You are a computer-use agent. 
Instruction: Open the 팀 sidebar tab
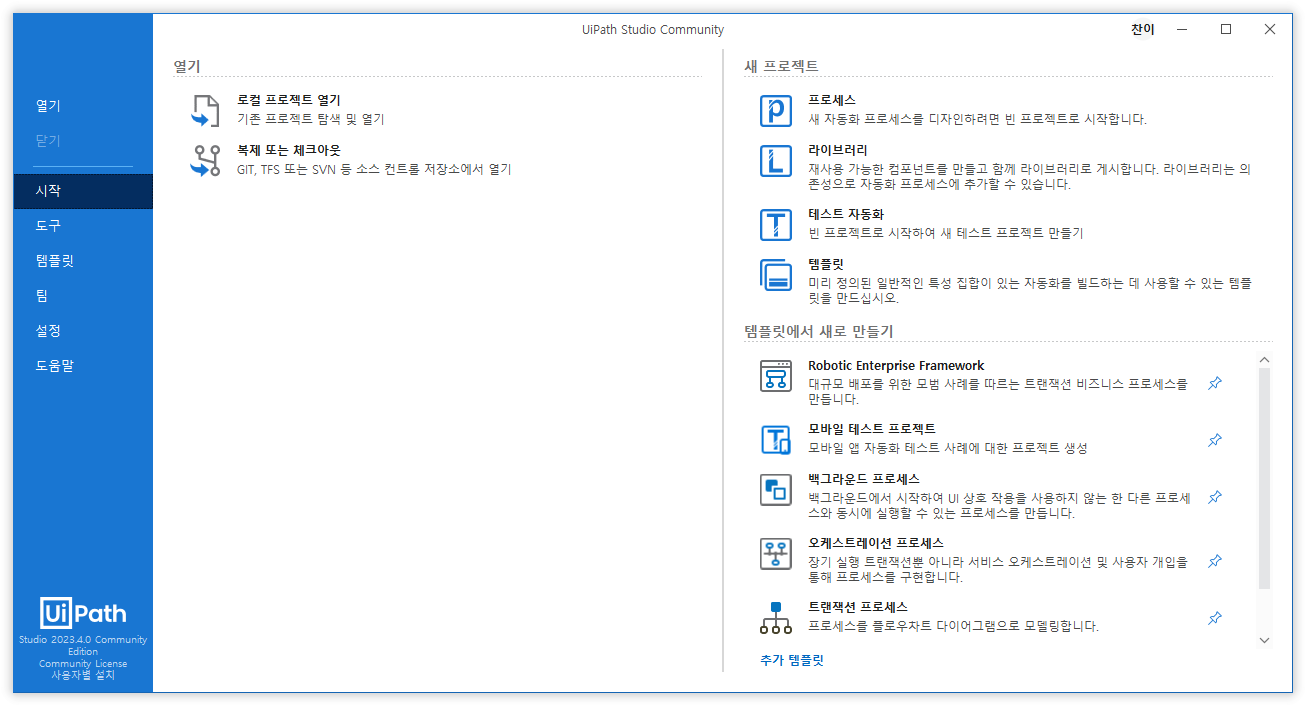point(83,296)
